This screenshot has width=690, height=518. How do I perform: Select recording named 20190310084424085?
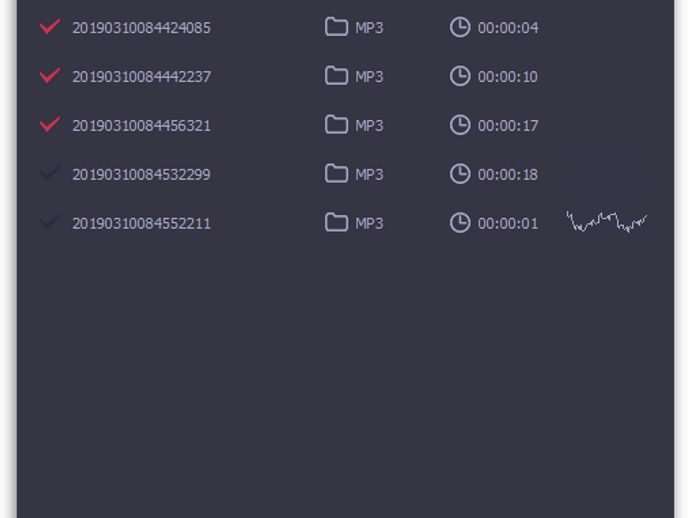coord(141,28)
